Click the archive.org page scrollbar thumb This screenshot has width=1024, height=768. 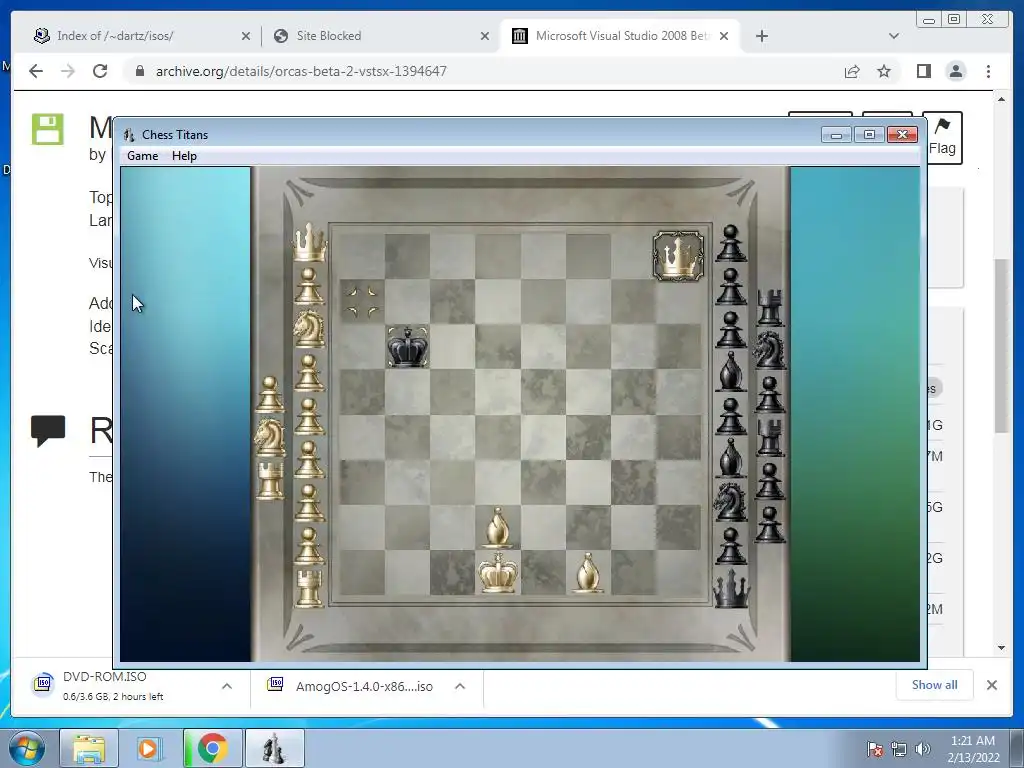[x=1002, y=346]
